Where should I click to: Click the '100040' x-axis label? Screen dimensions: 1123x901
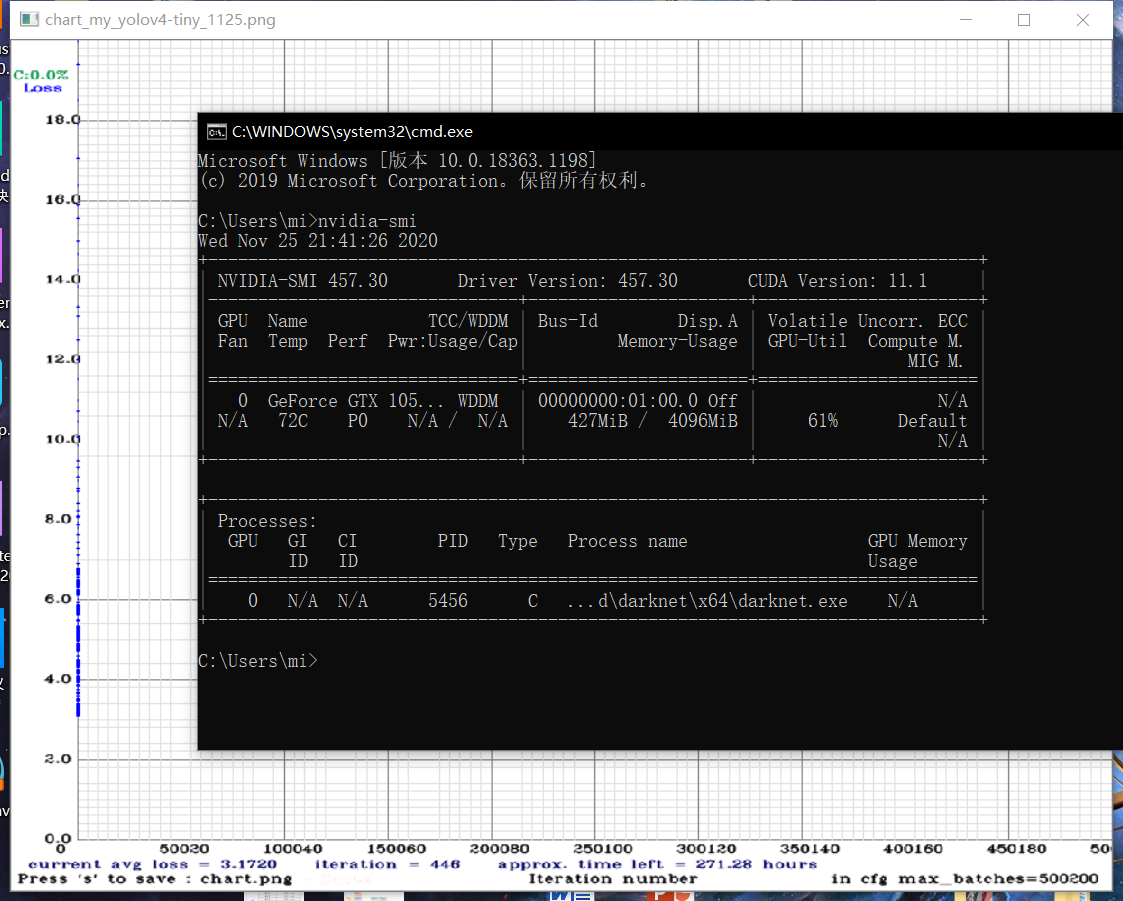293,849
